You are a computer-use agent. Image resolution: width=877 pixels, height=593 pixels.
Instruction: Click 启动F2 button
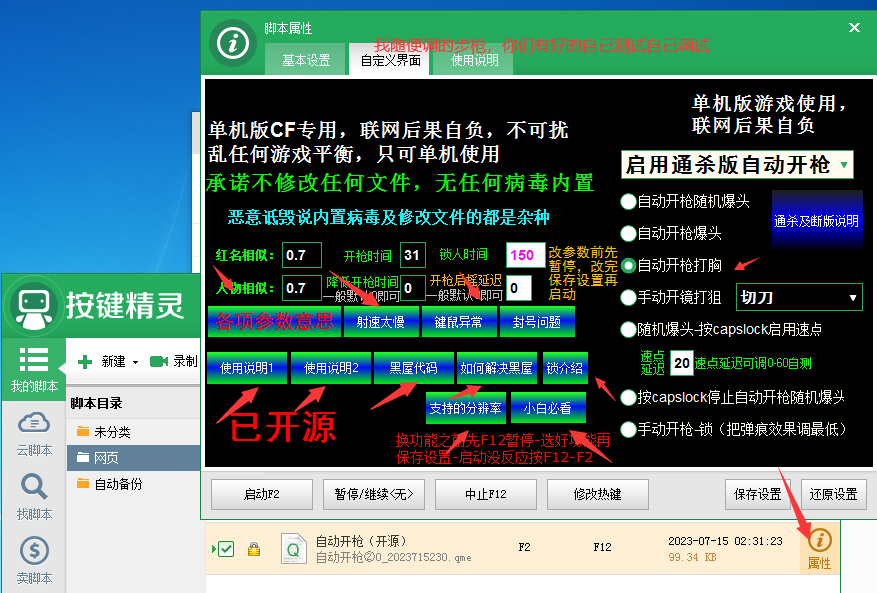pyautogui.click(x=262, y=495)
